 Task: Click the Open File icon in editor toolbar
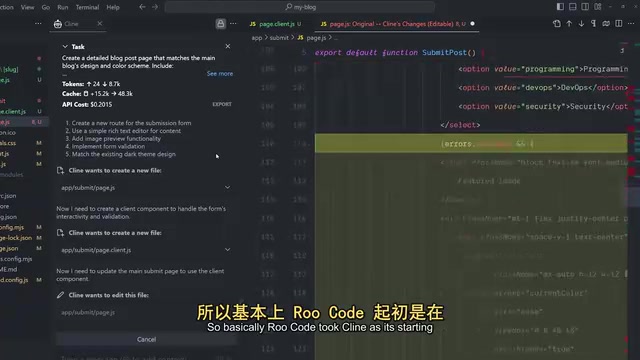[557, 24]
